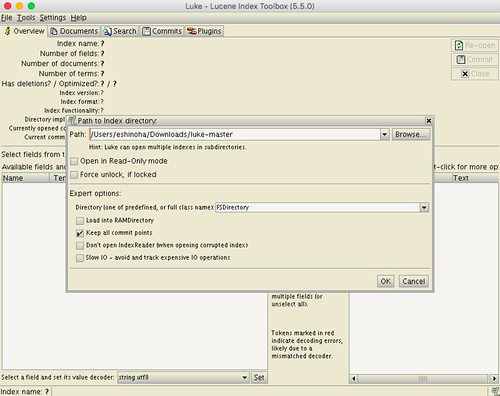
Task: Enable Slow IO option
Action: pos(80,258)
